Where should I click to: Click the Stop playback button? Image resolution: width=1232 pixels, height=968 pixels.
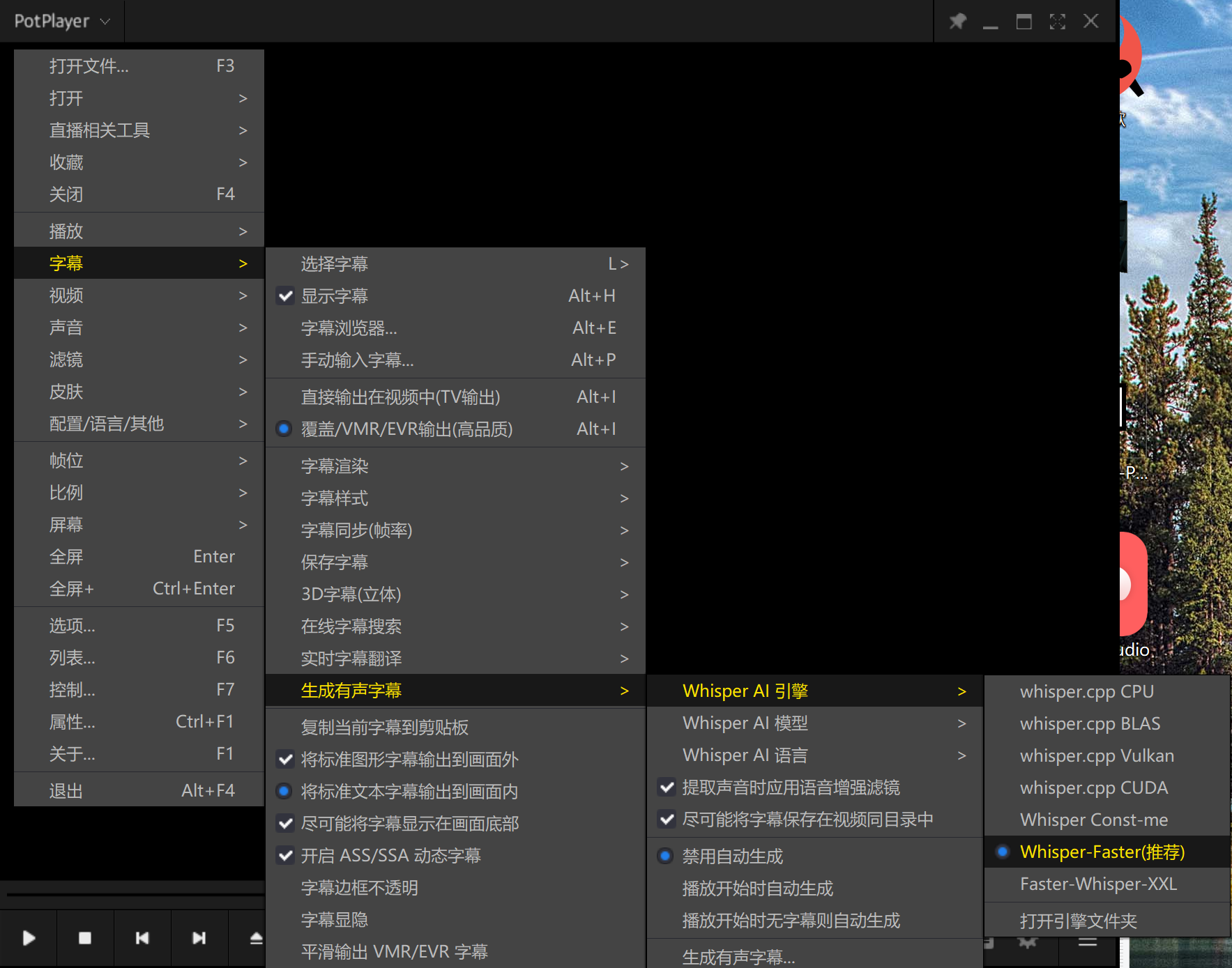tap(85, 938)
